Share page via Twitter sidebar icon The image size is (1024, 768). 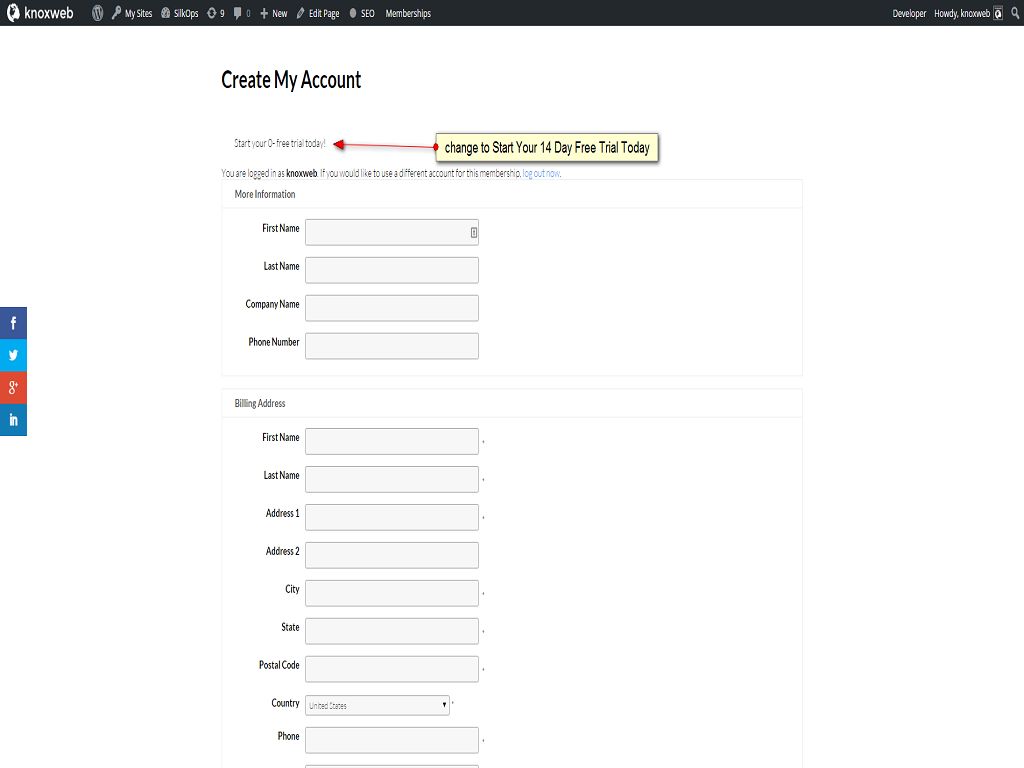coord(13,355)
